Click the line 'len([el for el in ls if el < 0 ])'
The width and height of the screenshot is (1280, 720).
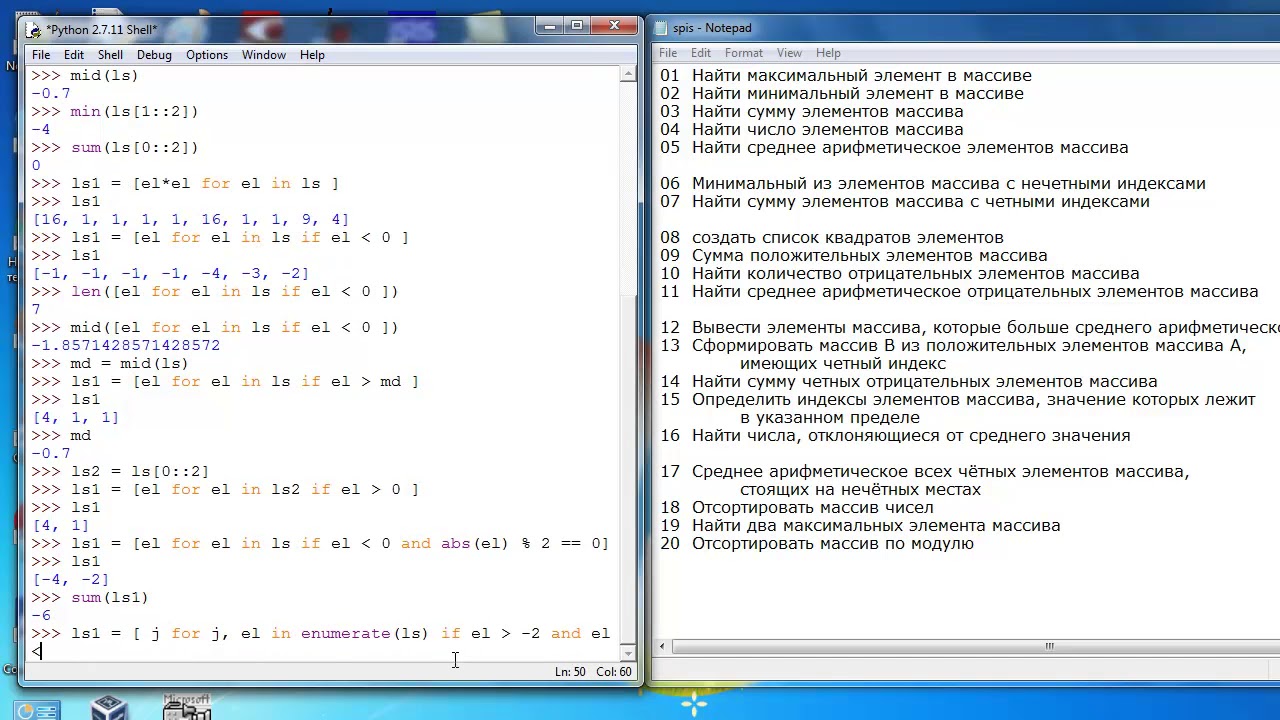coord(234,291)
